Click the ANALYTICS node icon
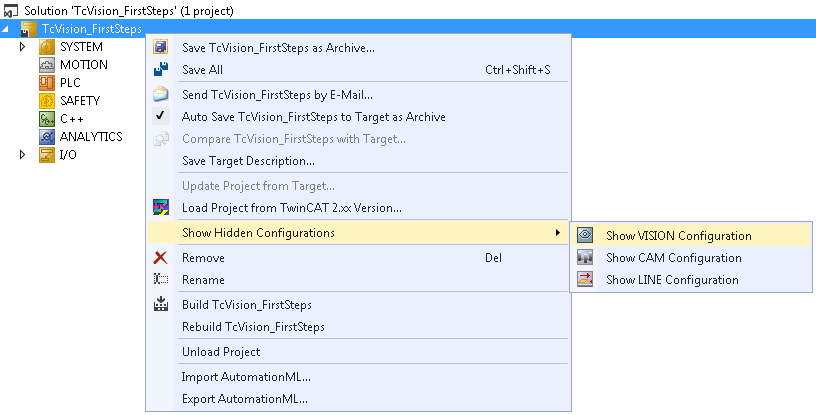Image resolution: width=816 pixels, height=415 pixels. click(47, 137)
